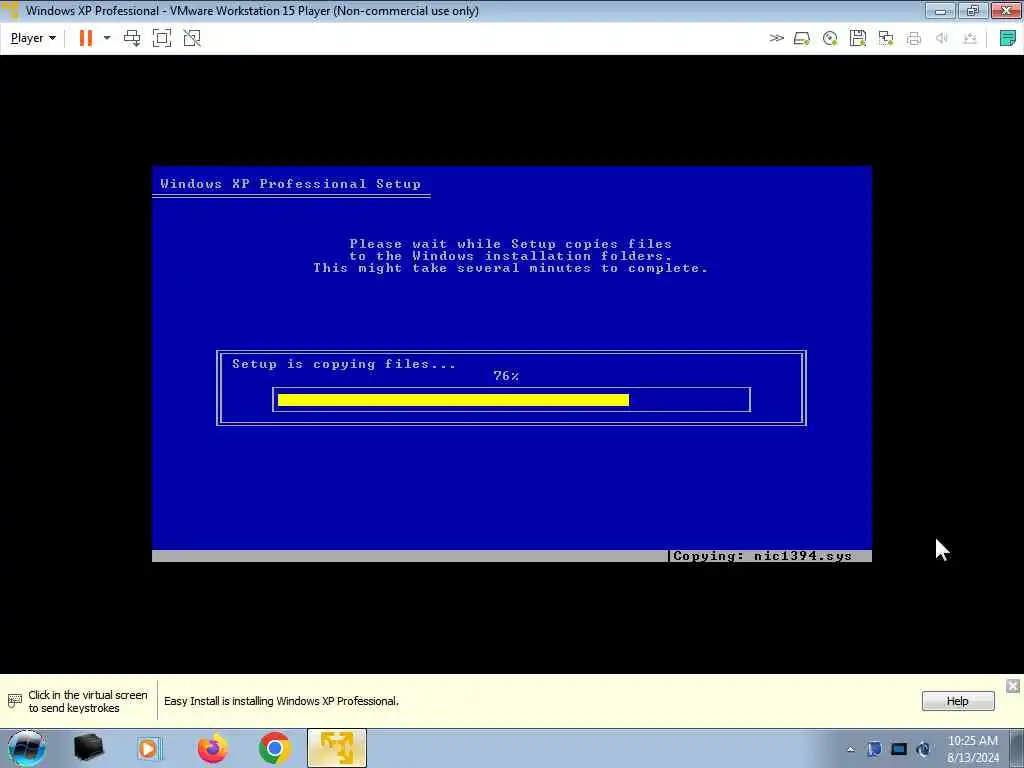Open the media player taskbar icon

click(150, 748)
